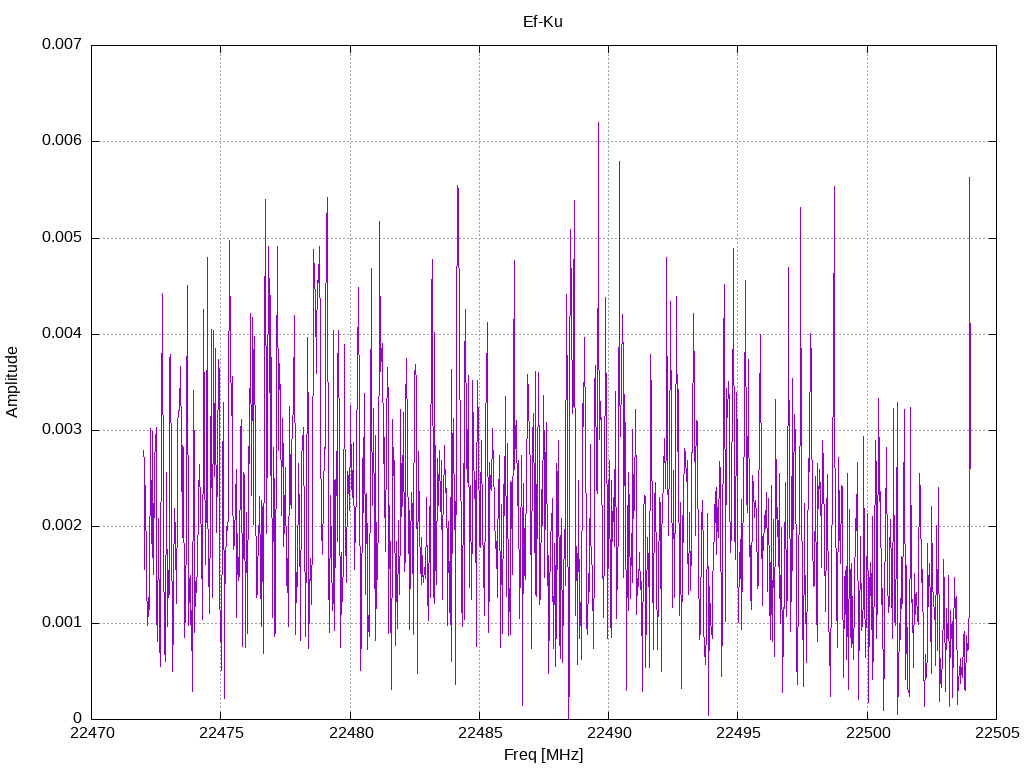The width and height of the screenshot is (1024, 768).
Task: Click x-axis tick label "22500"
Action: pos(868,733)
